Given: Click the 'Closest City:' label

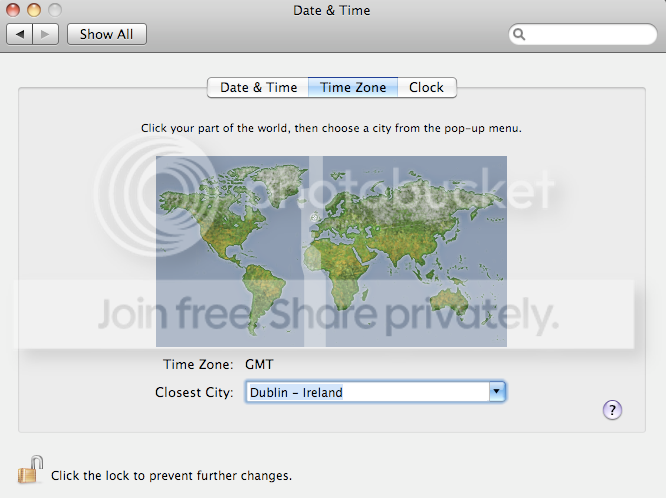Looking at the screenshot, I should 194,392.
